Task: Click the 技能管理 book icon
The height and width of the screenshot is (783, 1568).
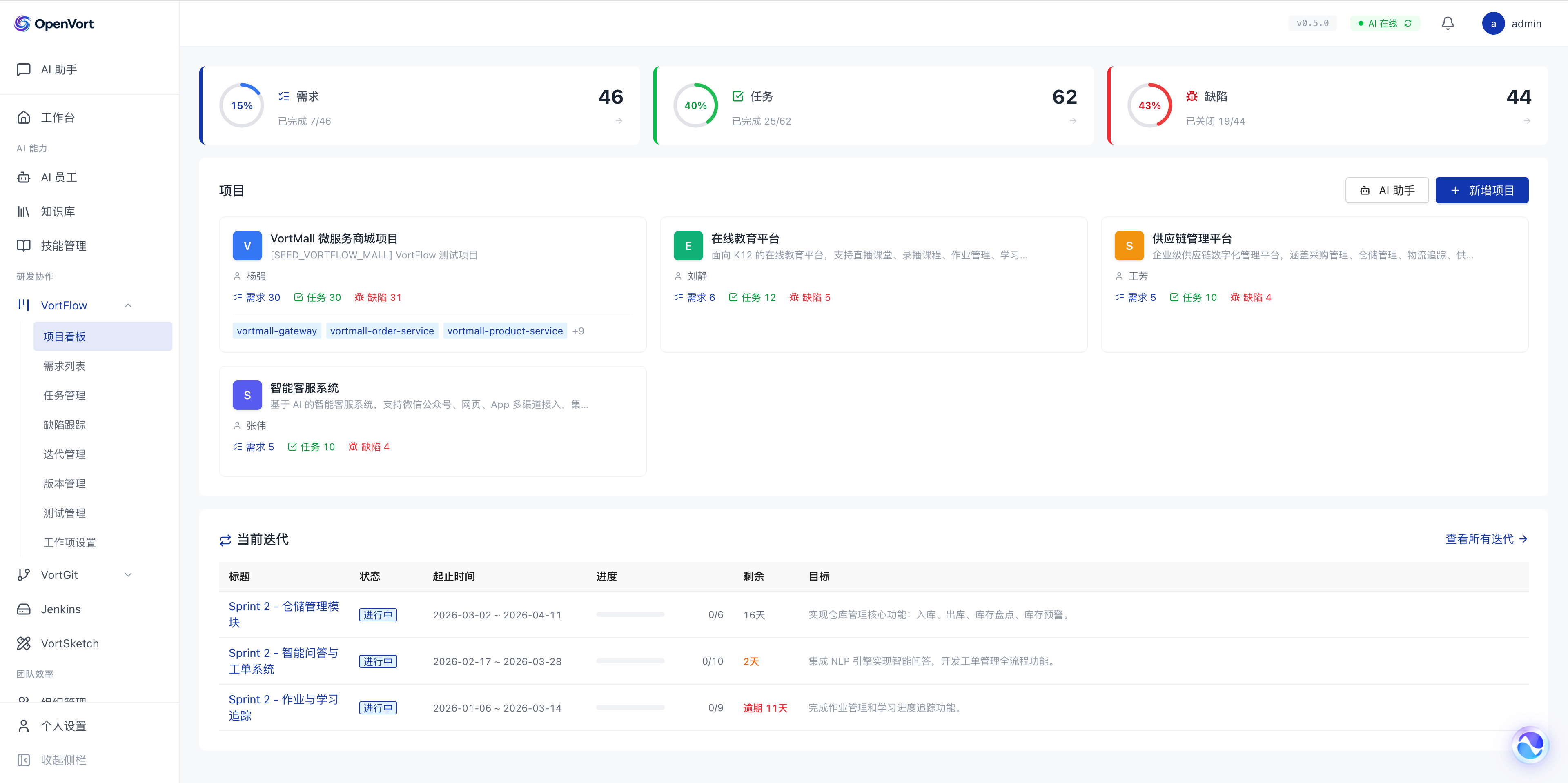Action: tap(24, 245)
